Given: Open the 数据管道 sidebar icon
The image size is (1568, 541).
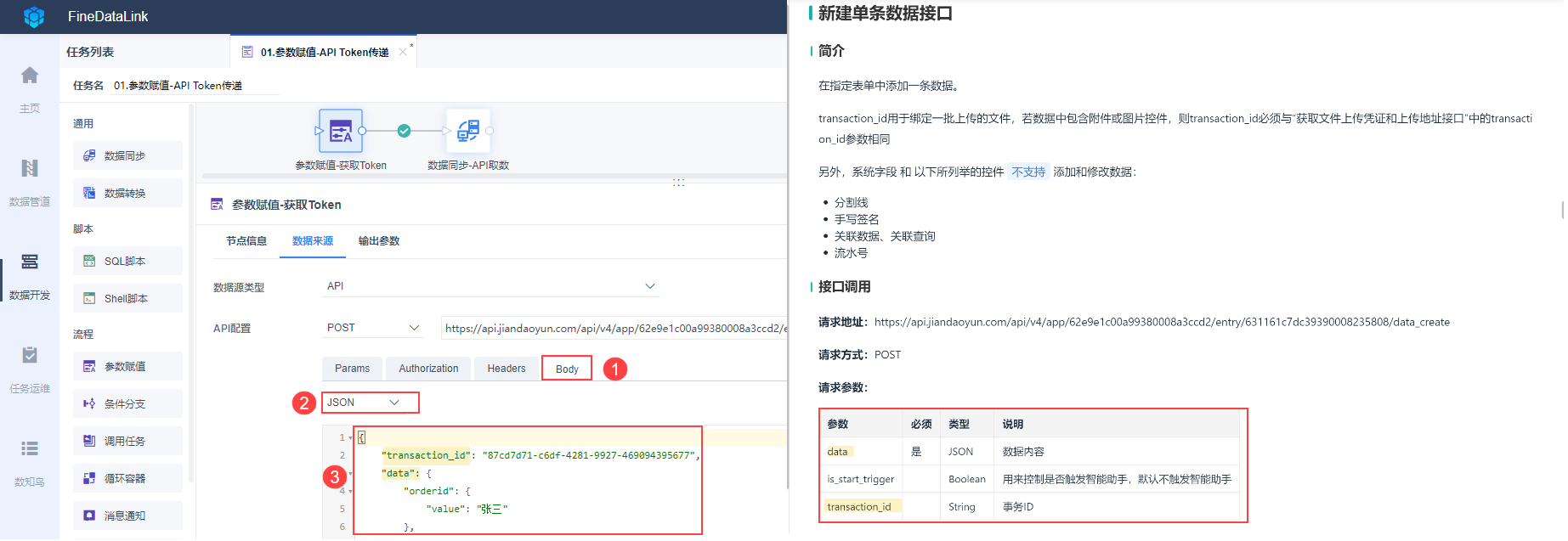Looking at the screenshot, I should click(x=30, y=168).
